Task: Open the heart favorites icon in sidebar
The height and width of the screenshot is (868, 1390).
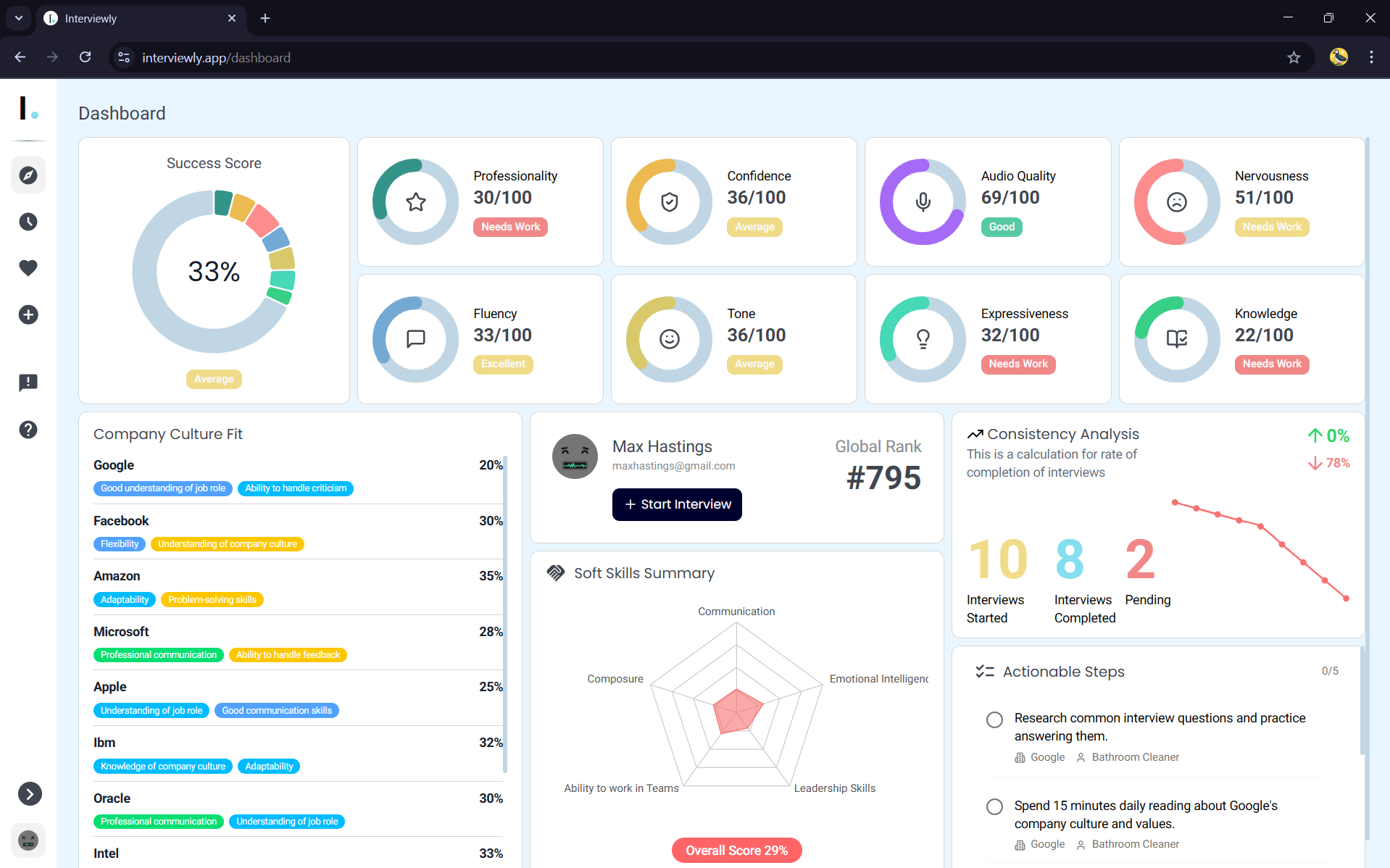Action: 28,268
